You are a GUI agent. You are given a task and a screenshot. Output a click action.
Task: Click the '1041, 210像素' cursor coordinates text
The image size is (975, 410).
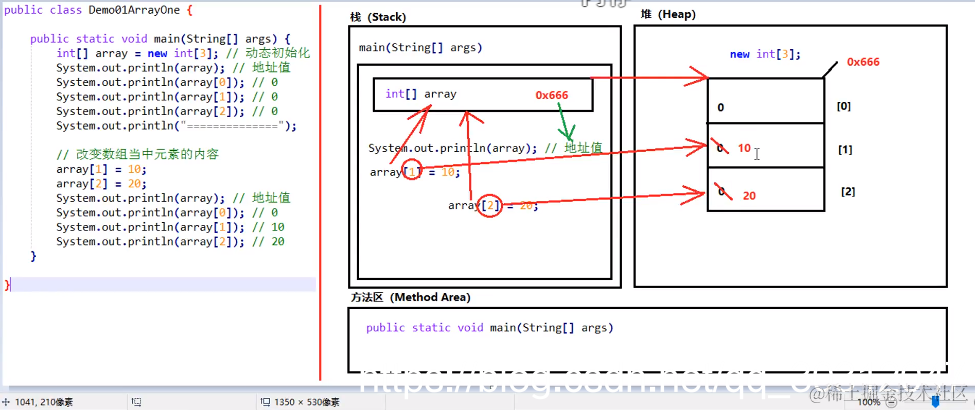coord(44,403)
